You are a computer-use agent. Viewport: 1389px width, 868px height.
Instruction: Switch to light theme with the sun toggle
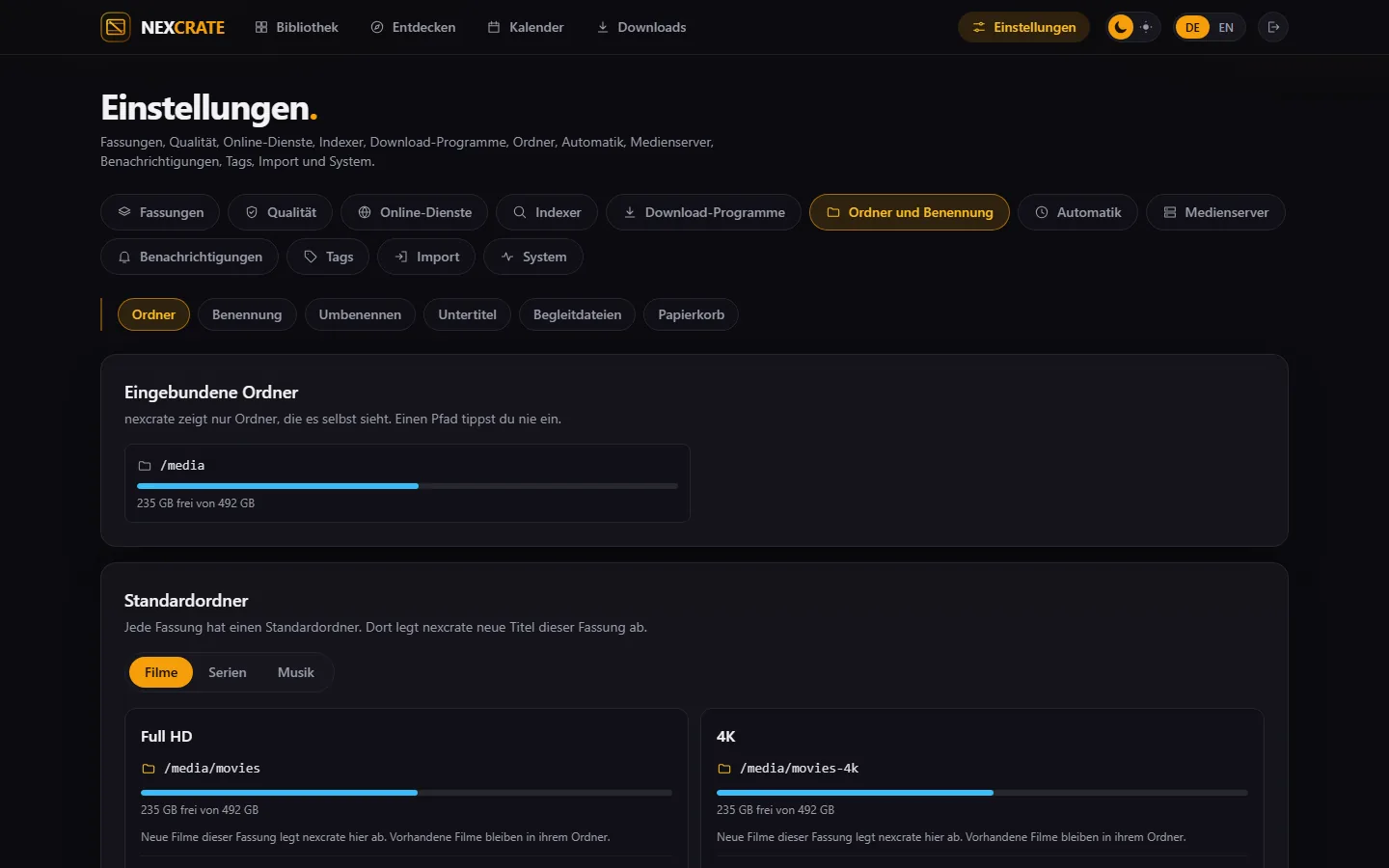(1146, 27)
